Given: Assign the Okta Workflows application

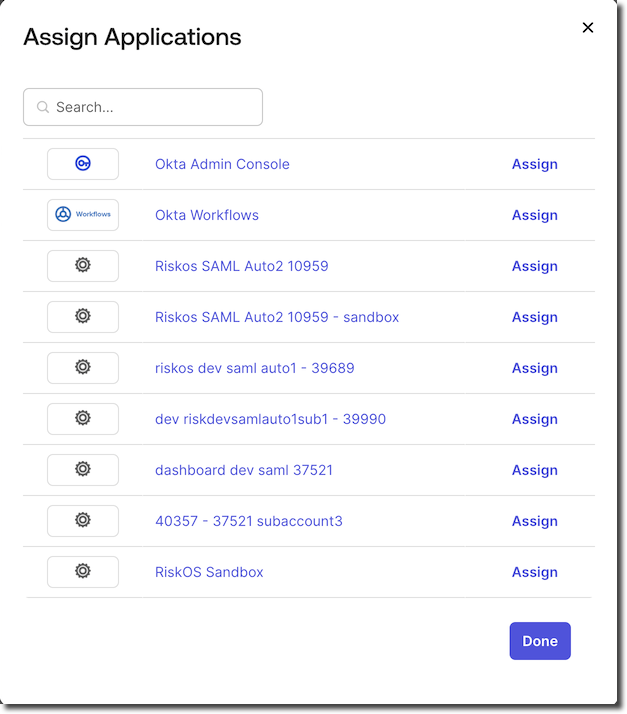Looking at the screenshot, I should pos(535,215).
